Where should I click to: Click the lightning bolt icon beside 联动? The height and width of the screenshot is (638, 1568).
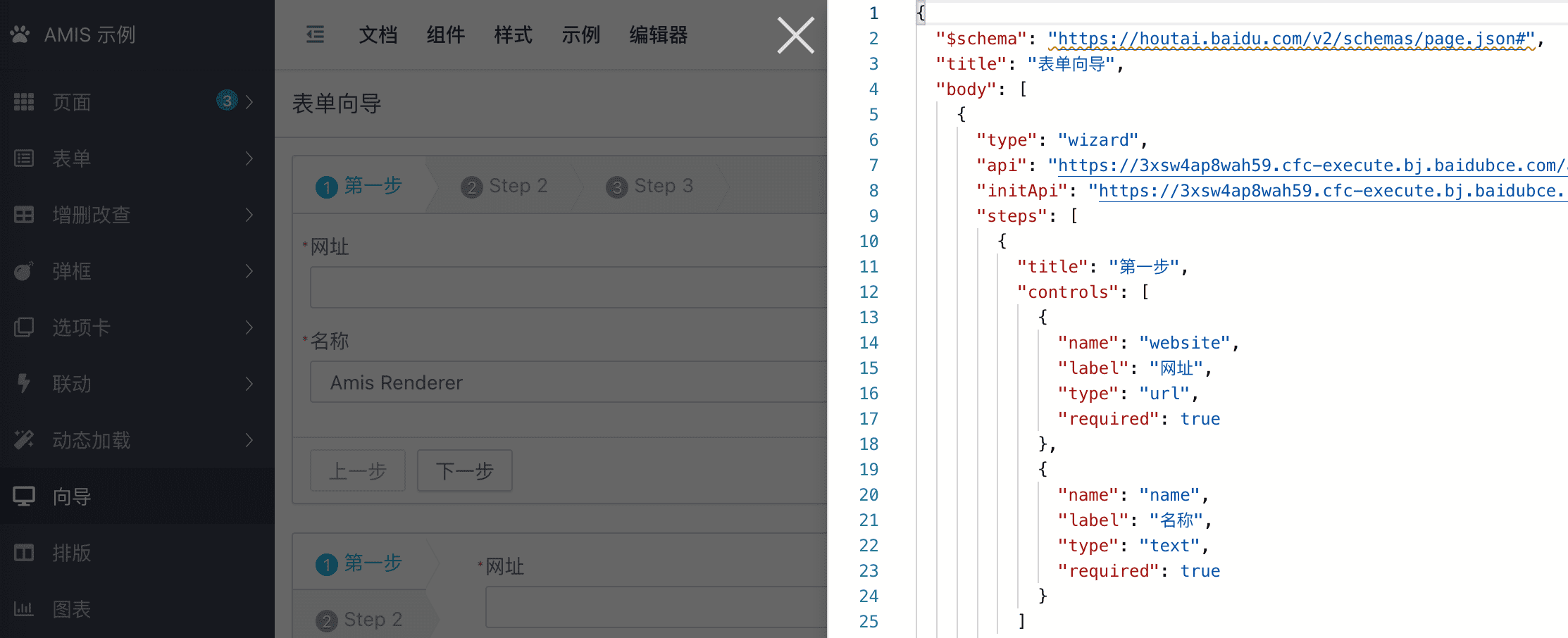pyautogui.click(x=24, y=383)
